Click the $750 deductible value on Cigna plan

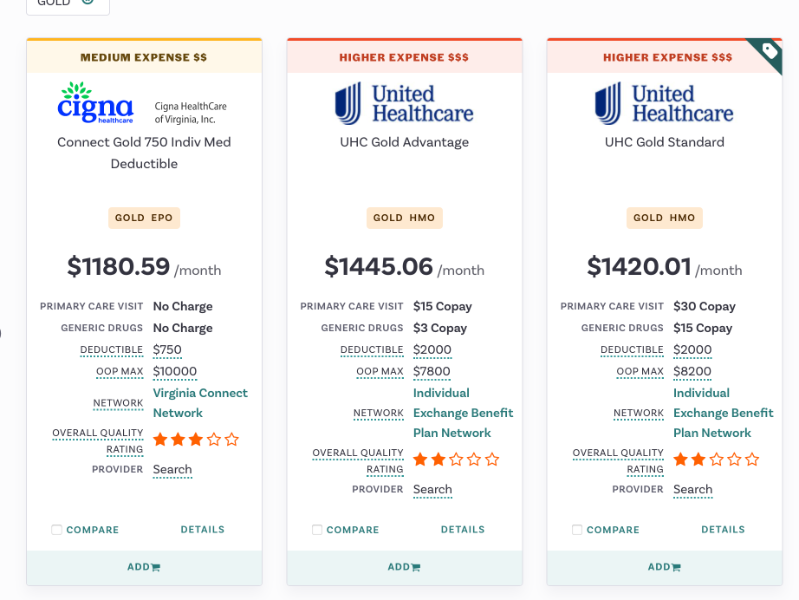(x=167, y=350)
